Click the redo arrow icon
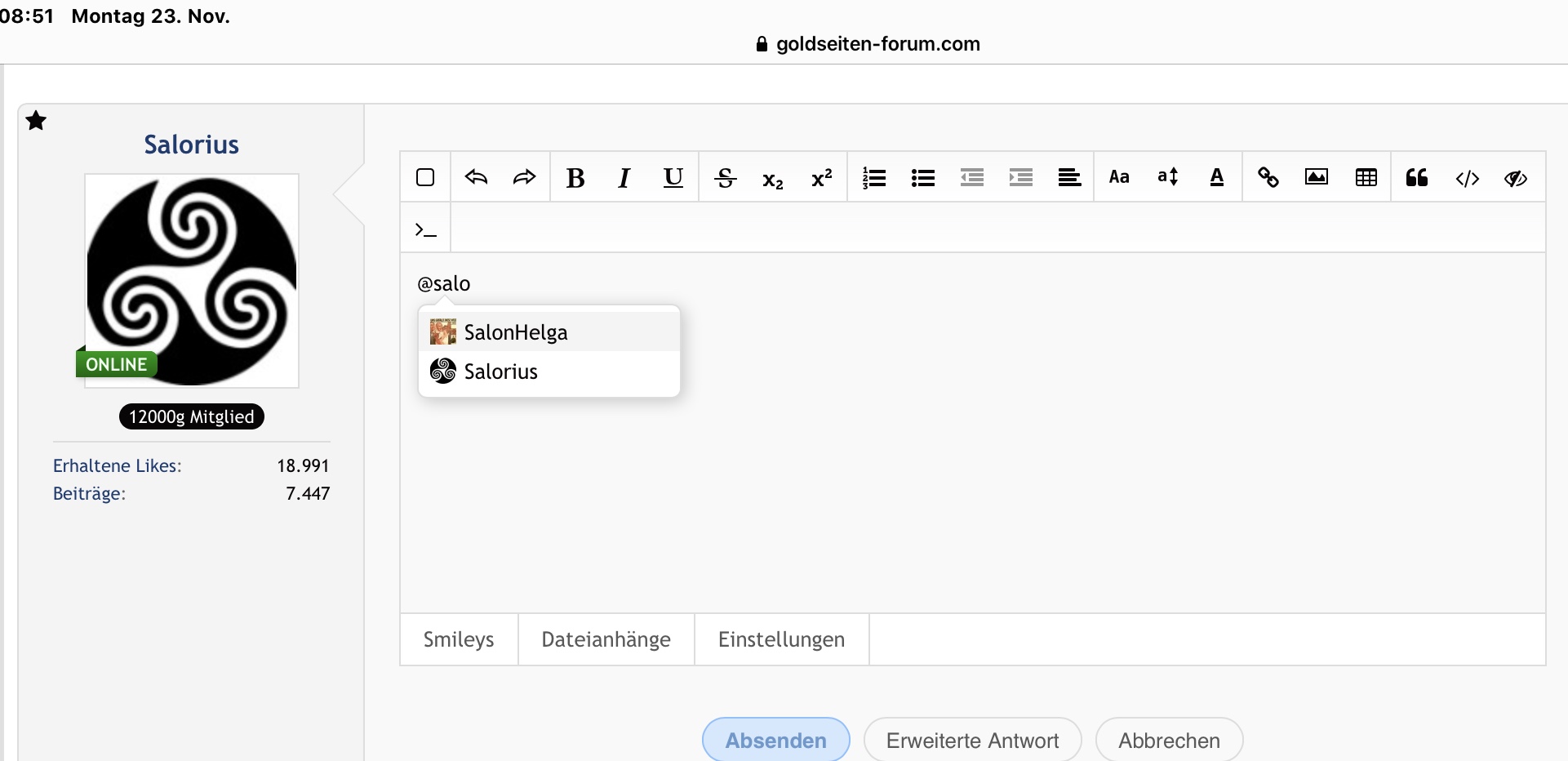Image resolution: width=1568 pixels, height=761 pixels. [524, 178]
